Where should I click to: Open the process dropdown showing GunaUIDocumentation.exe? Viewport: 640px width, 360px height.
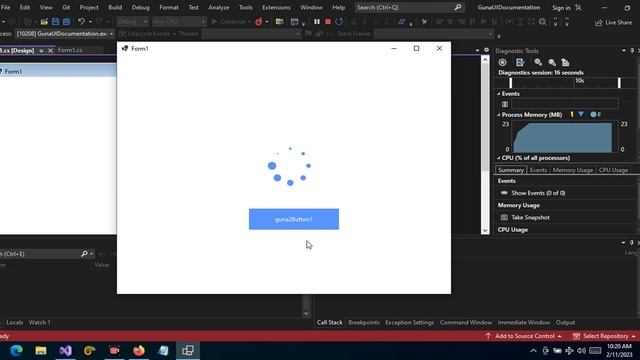[x=65, y=34]
